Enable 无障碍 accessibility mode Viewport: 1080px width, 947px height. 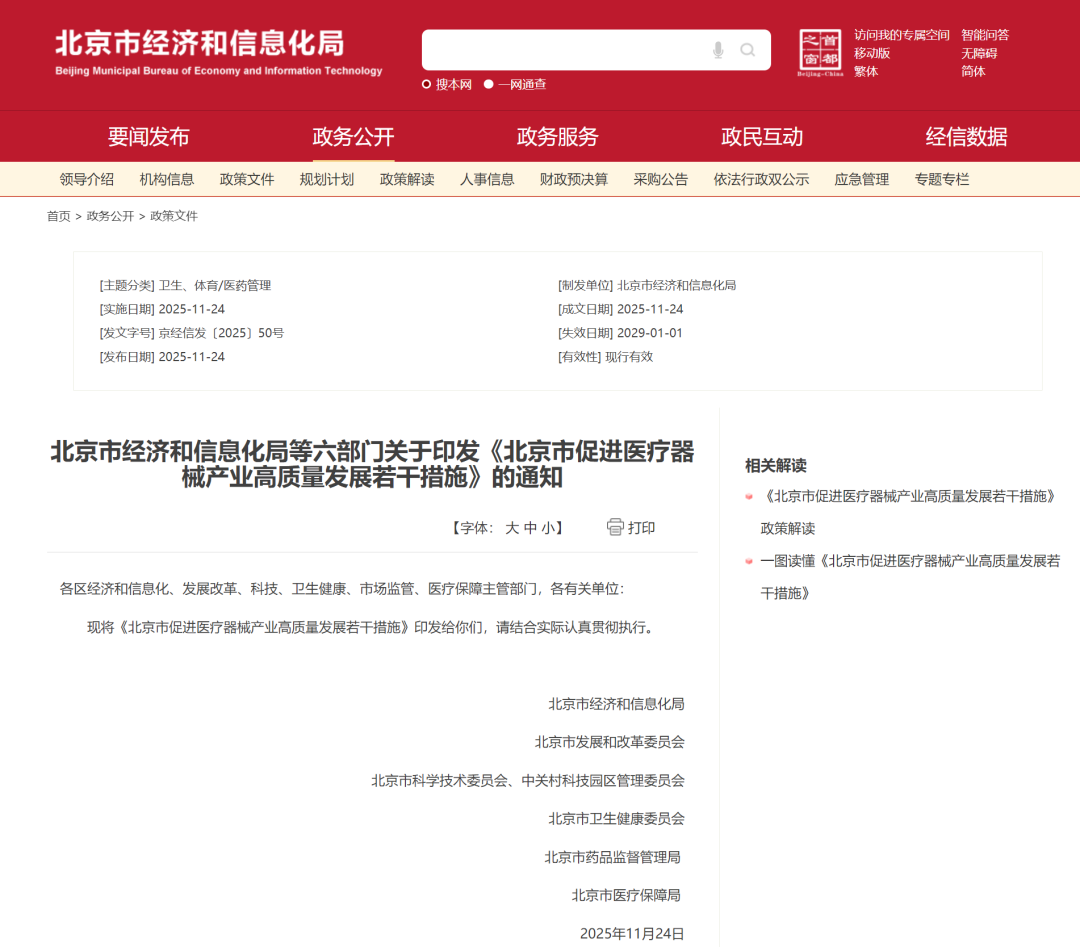pyautogui.click(x=979, y=53)
